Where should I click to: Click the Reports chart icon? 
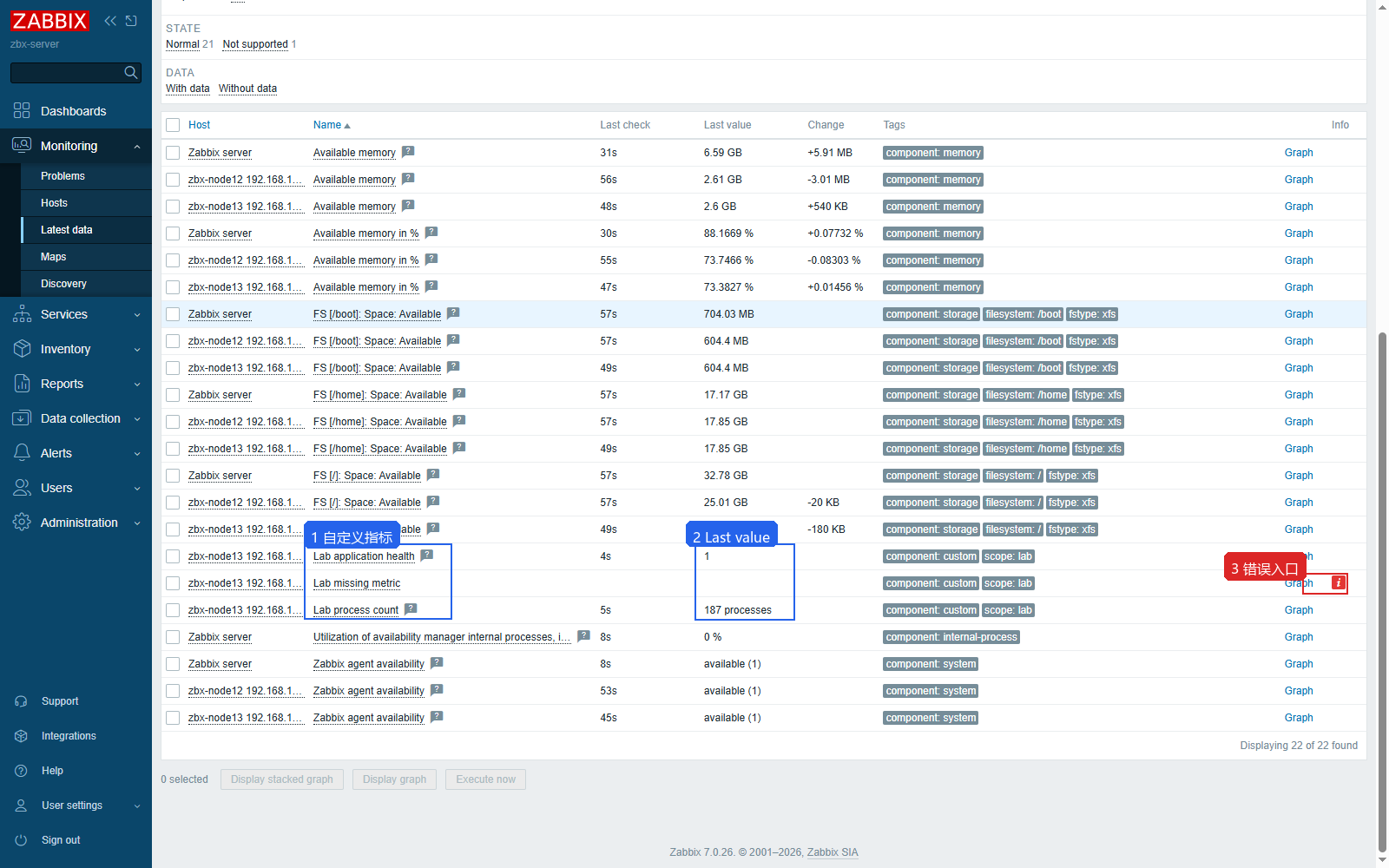22,384
